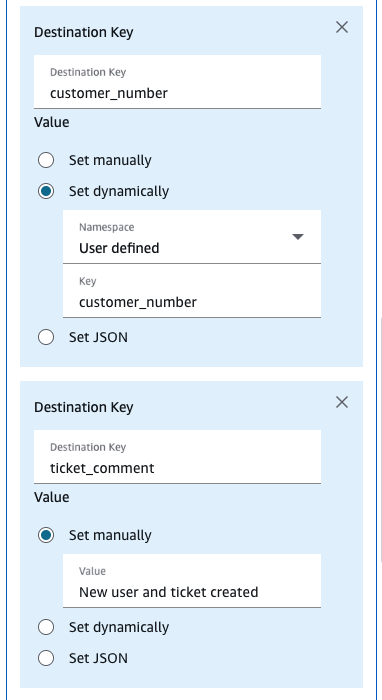Viewport: 382px width, 700px height.
Task: Open the Namespace dropdown showing User defined
Action: [x=192, y=237]
